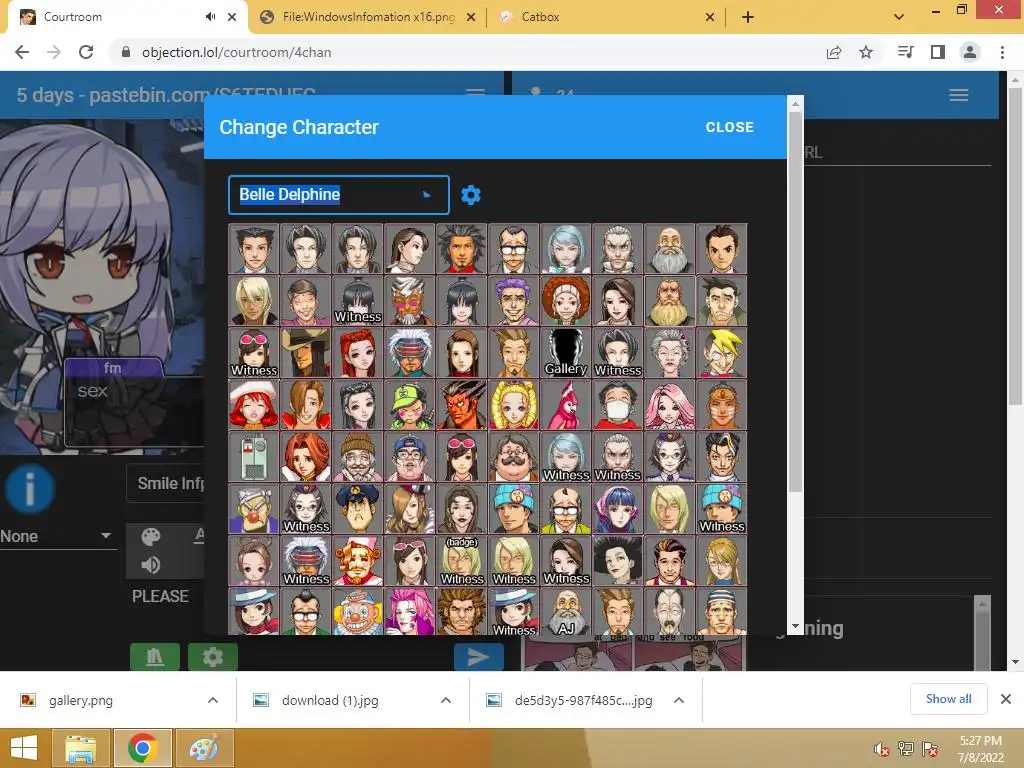Select Phoenix Wright portrait in first row
Screen dimensions: 1024x768
click(253, 249)
